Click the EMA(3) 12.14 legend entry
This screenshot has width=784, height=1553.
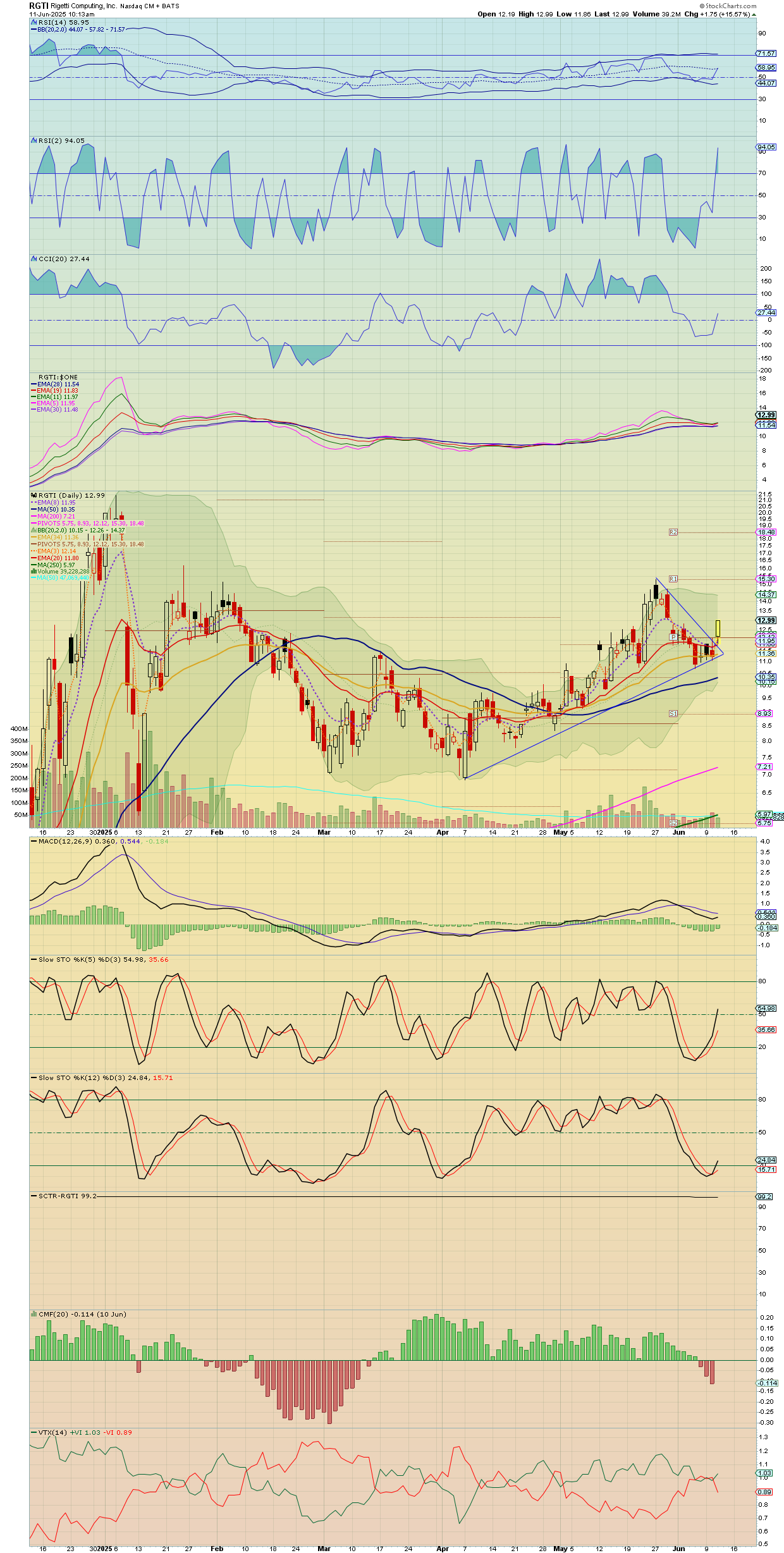coord(53,551)
